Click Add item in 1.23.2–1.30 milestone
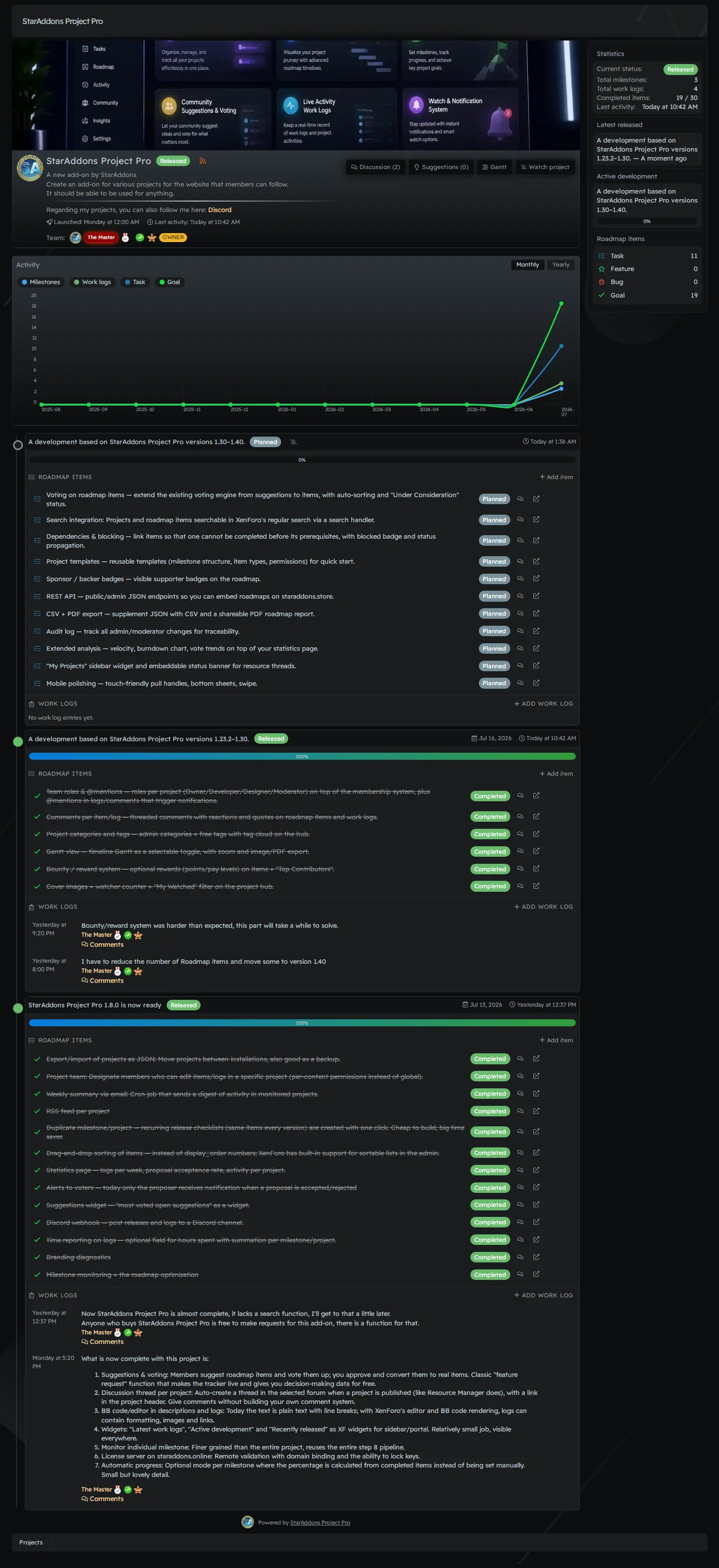 556,774
